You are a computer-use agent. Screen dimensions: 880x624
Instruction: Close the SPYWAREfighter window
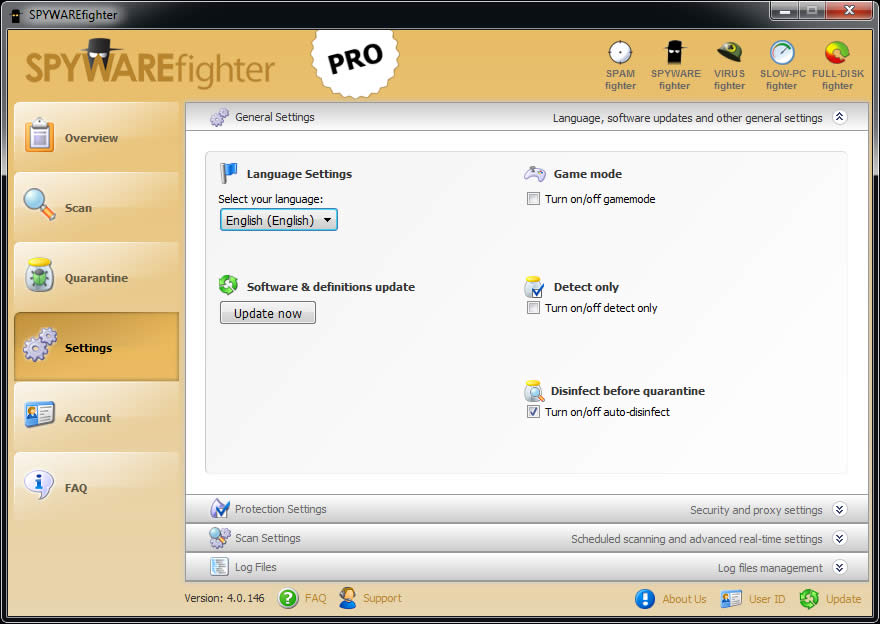(x=850, y=11)
